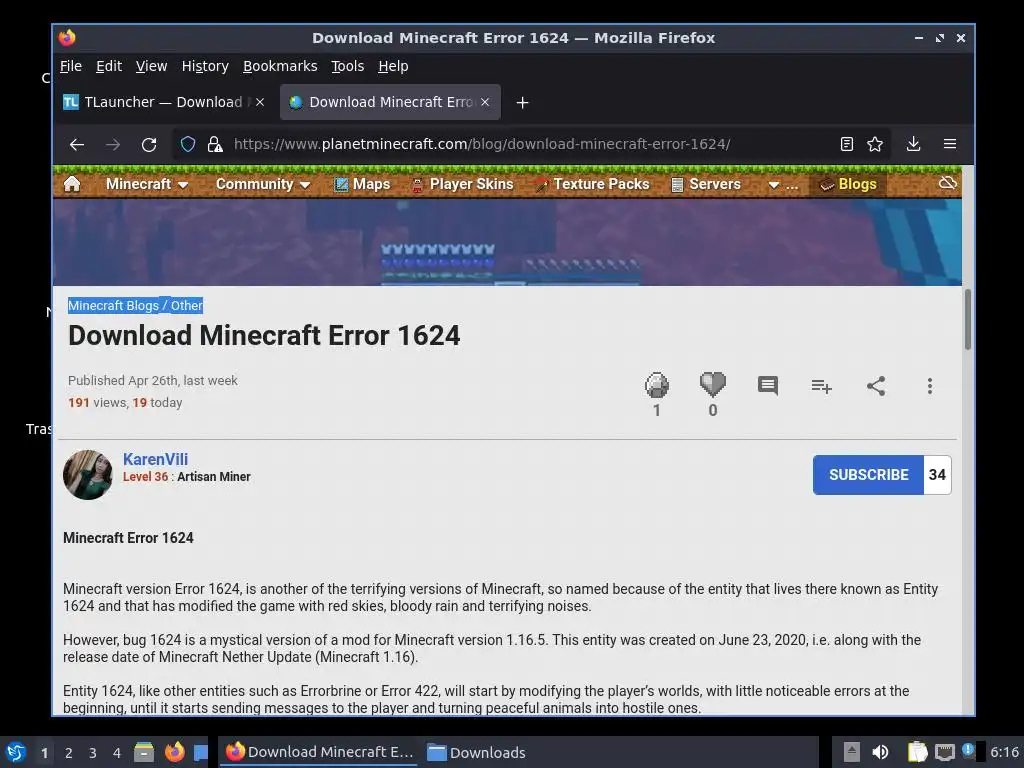Click the Download Minecraft Error 1624 heading
Viewport: 1024px width, 768px height.
264,336
